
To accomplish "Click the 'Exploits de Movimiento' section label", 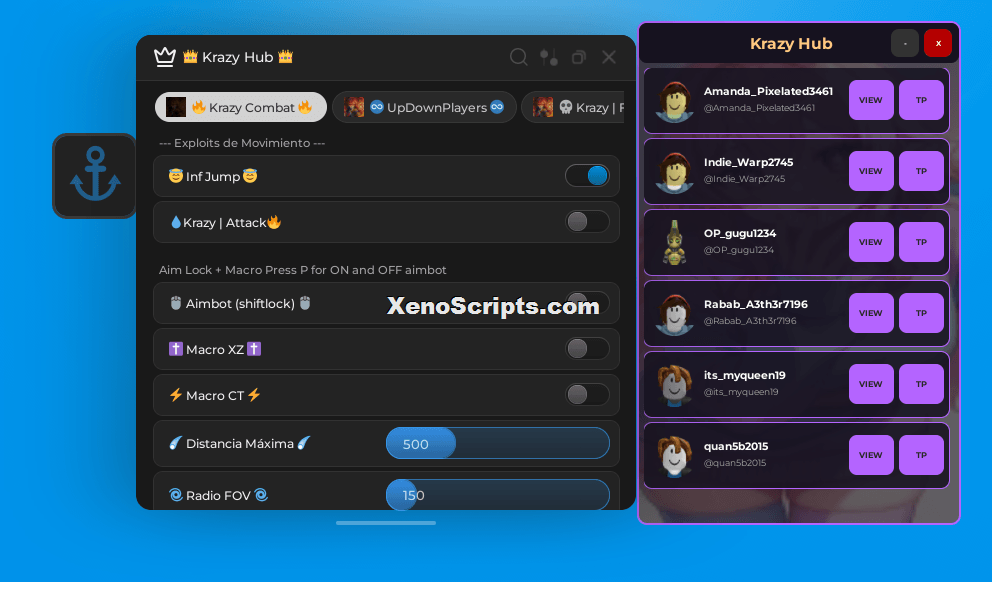I will 242,143.
